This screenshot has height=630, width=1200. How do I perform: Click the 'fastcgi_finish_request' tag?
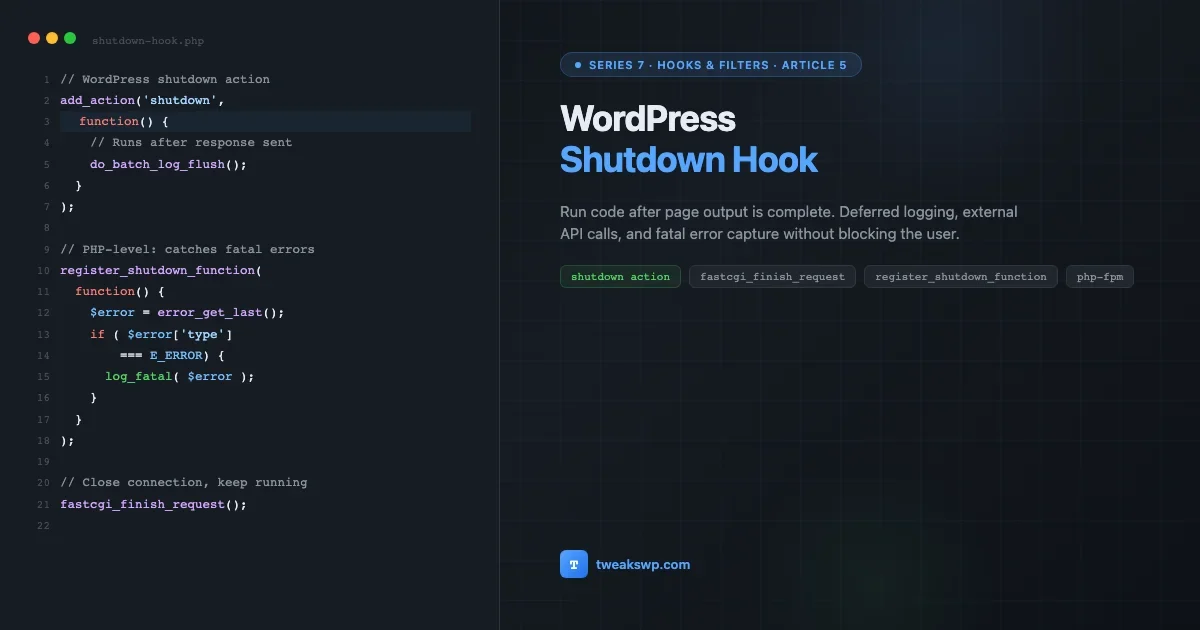coord(772,276)
